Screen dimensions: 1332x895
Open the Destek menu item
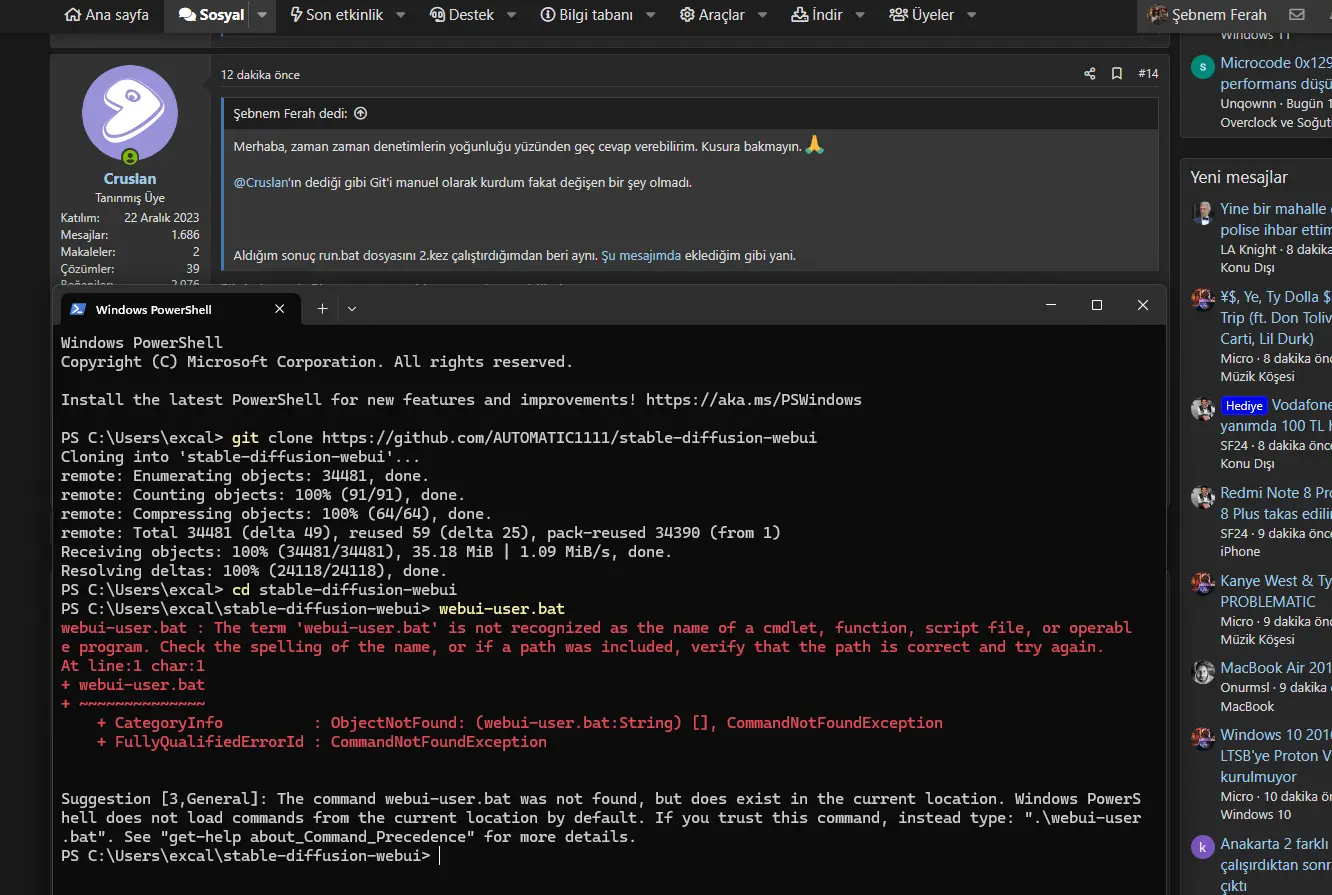pyautogui.click(x=463, y=15)
